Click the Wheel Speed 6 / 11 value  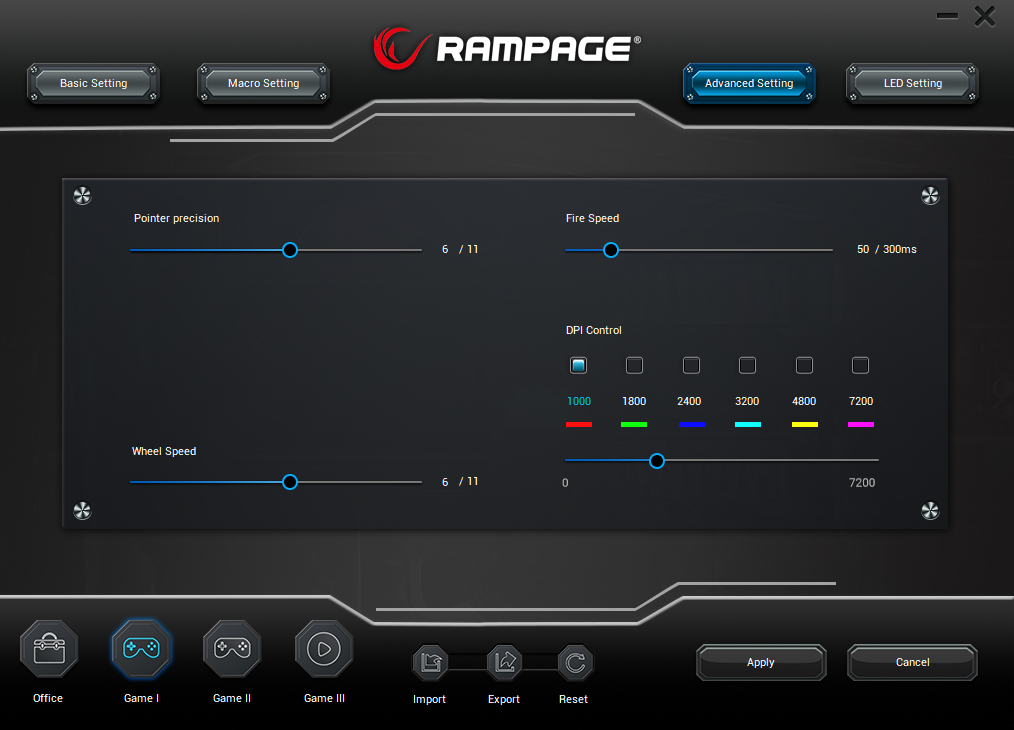(460, 481)
